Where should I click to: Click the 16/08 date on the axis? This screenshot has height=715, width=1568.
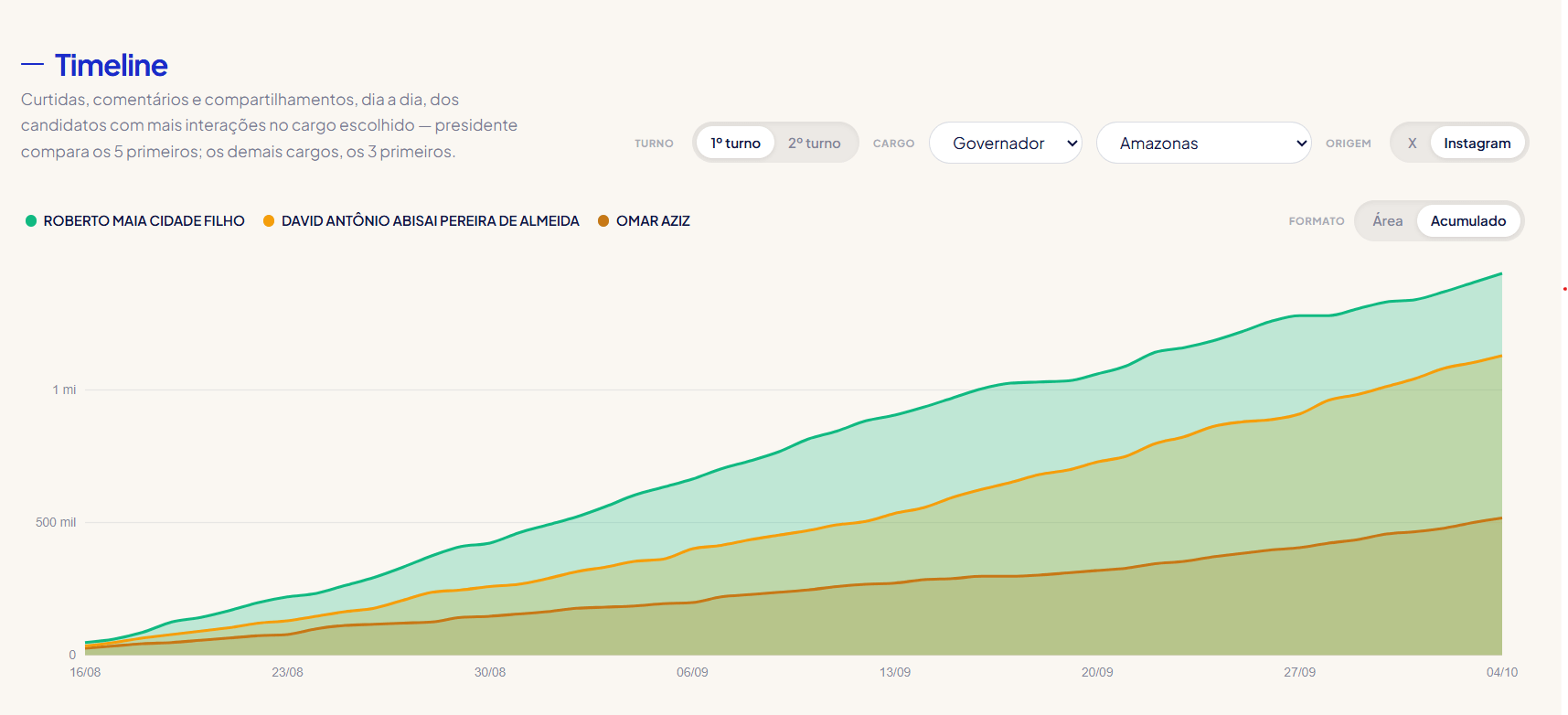85,672
